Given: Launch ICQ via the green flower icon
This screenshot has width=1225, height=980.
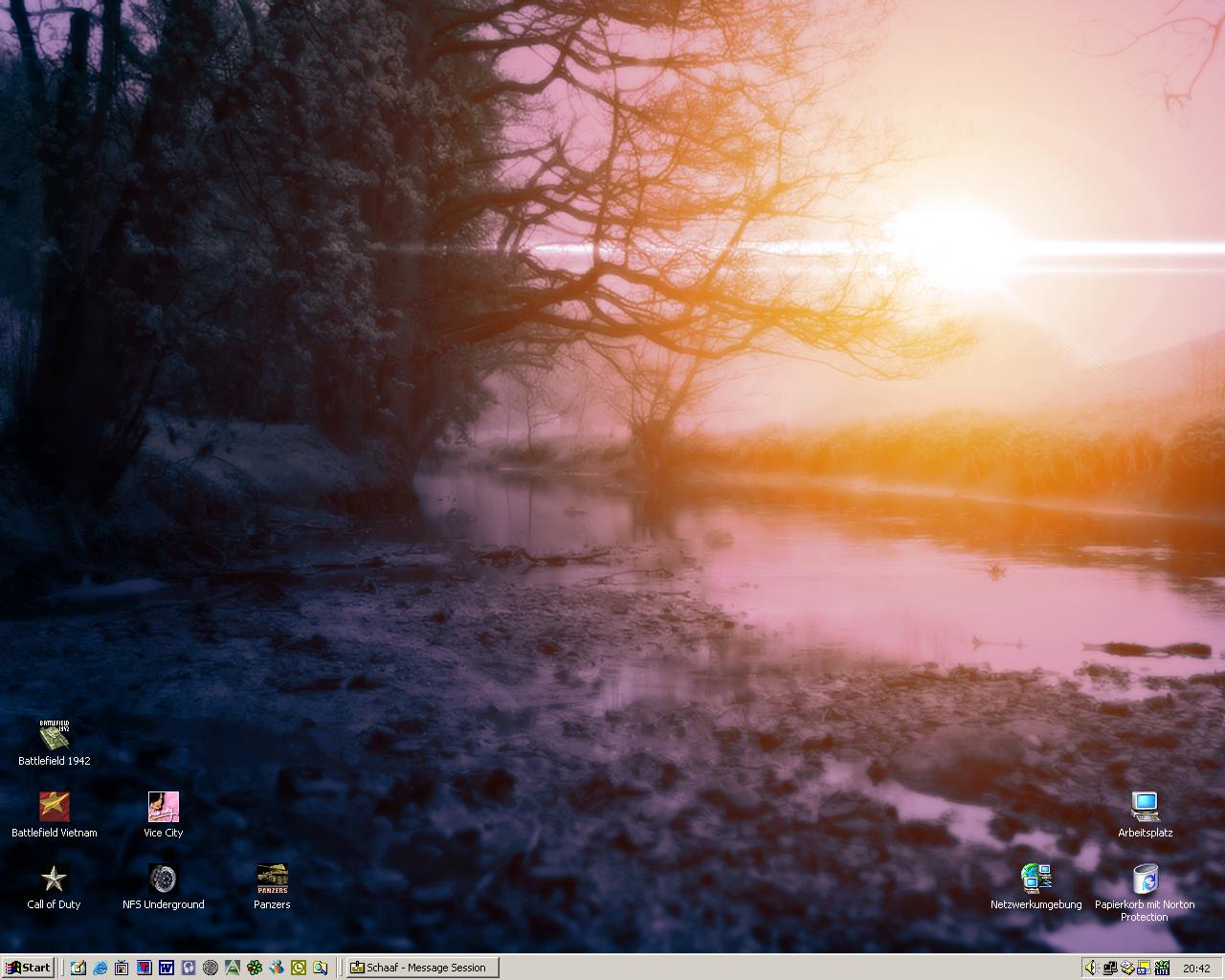Looking at the screenshot, I should coord(255,968).
